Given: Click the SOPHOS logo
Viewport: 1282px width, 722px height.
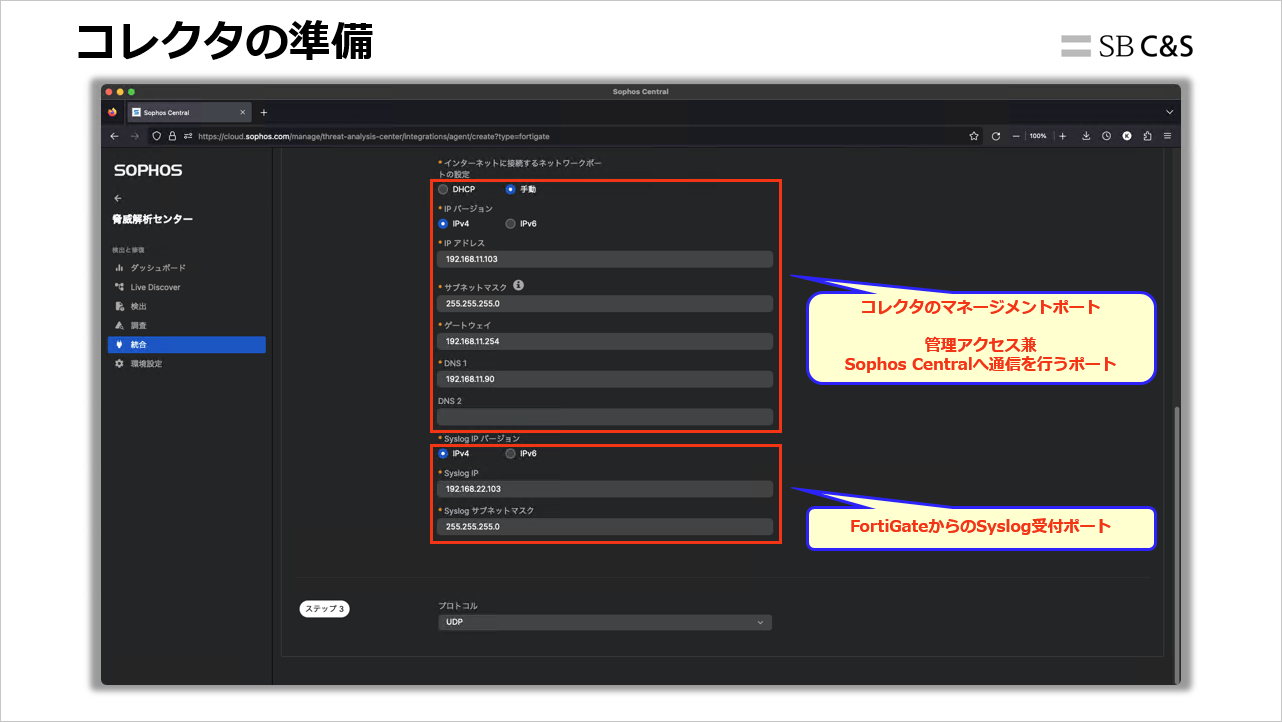Looking at the screenshot, I should (x=148, y=171).
